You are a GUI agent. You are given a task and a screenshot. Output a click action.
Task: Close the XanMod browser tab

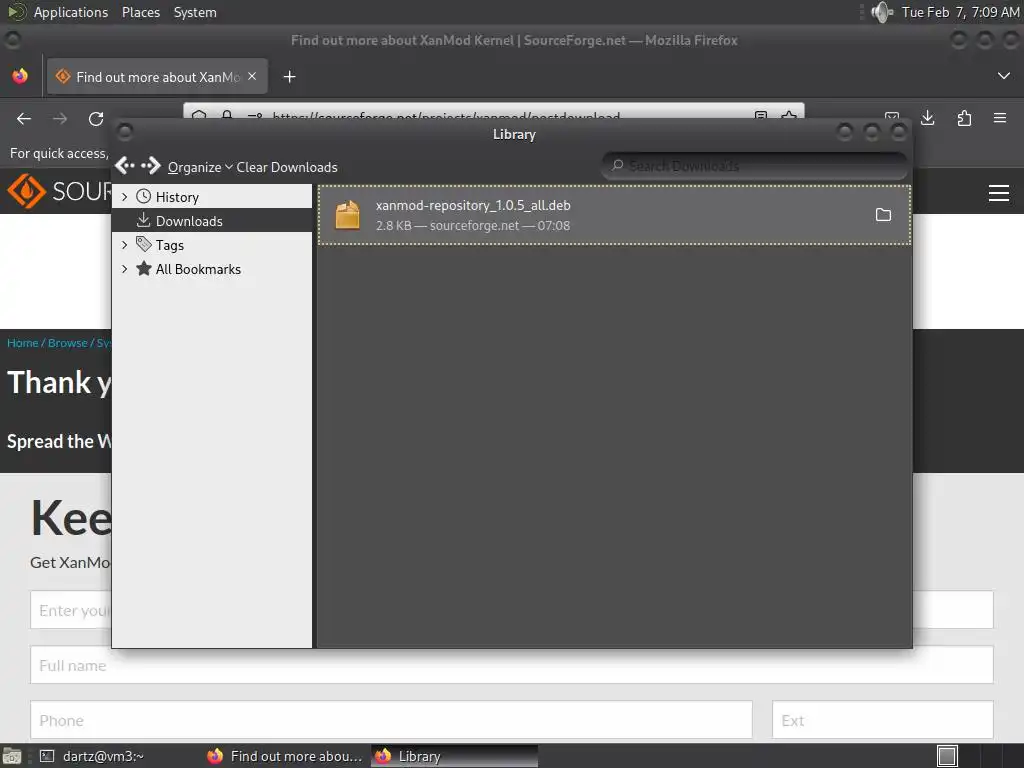(x=252, y=76)
